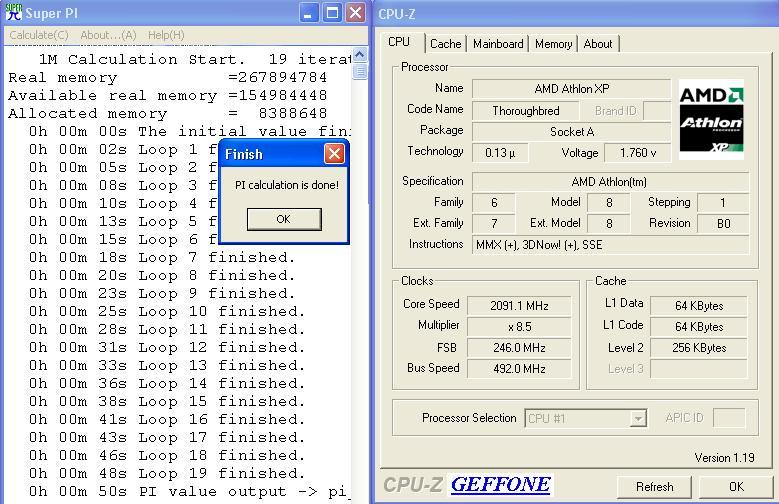Click the Multiplier value x 8.5

click(519, 327)
